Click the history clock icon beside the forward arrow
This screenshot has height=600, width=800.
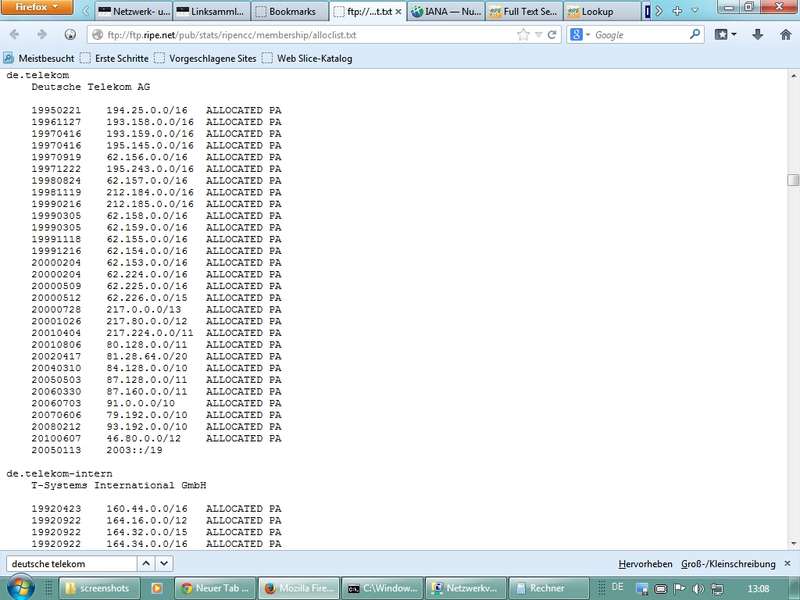click(70, 35)
